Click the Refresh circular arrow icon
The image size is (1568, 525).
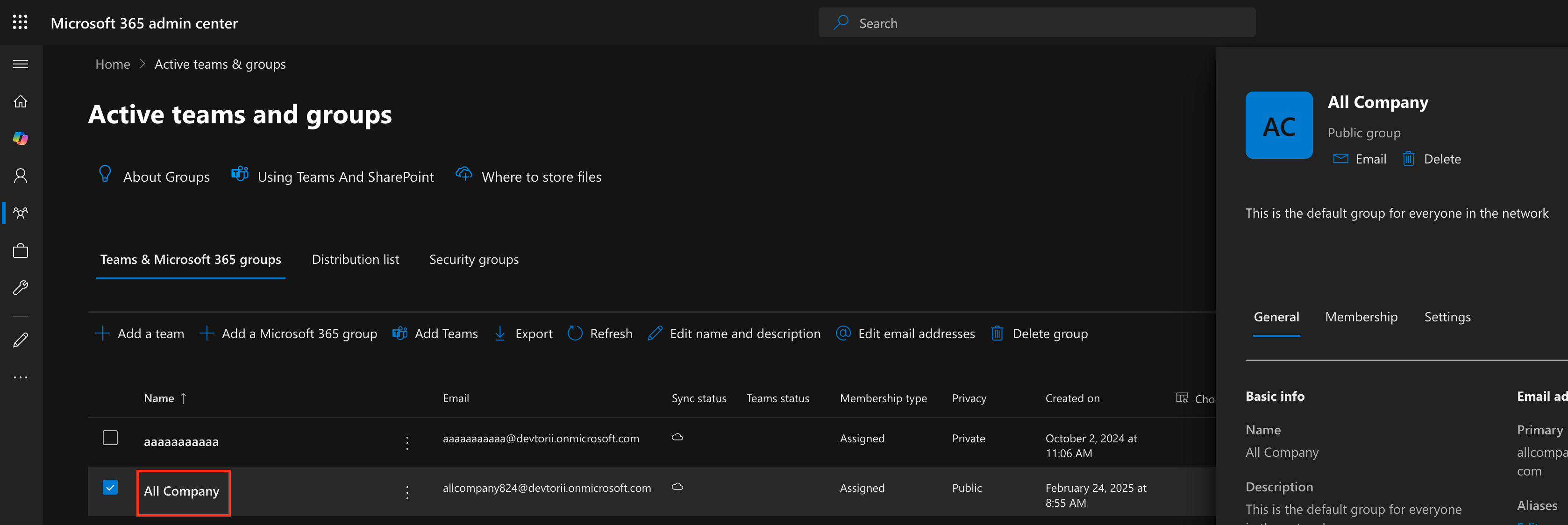[575, 333]
